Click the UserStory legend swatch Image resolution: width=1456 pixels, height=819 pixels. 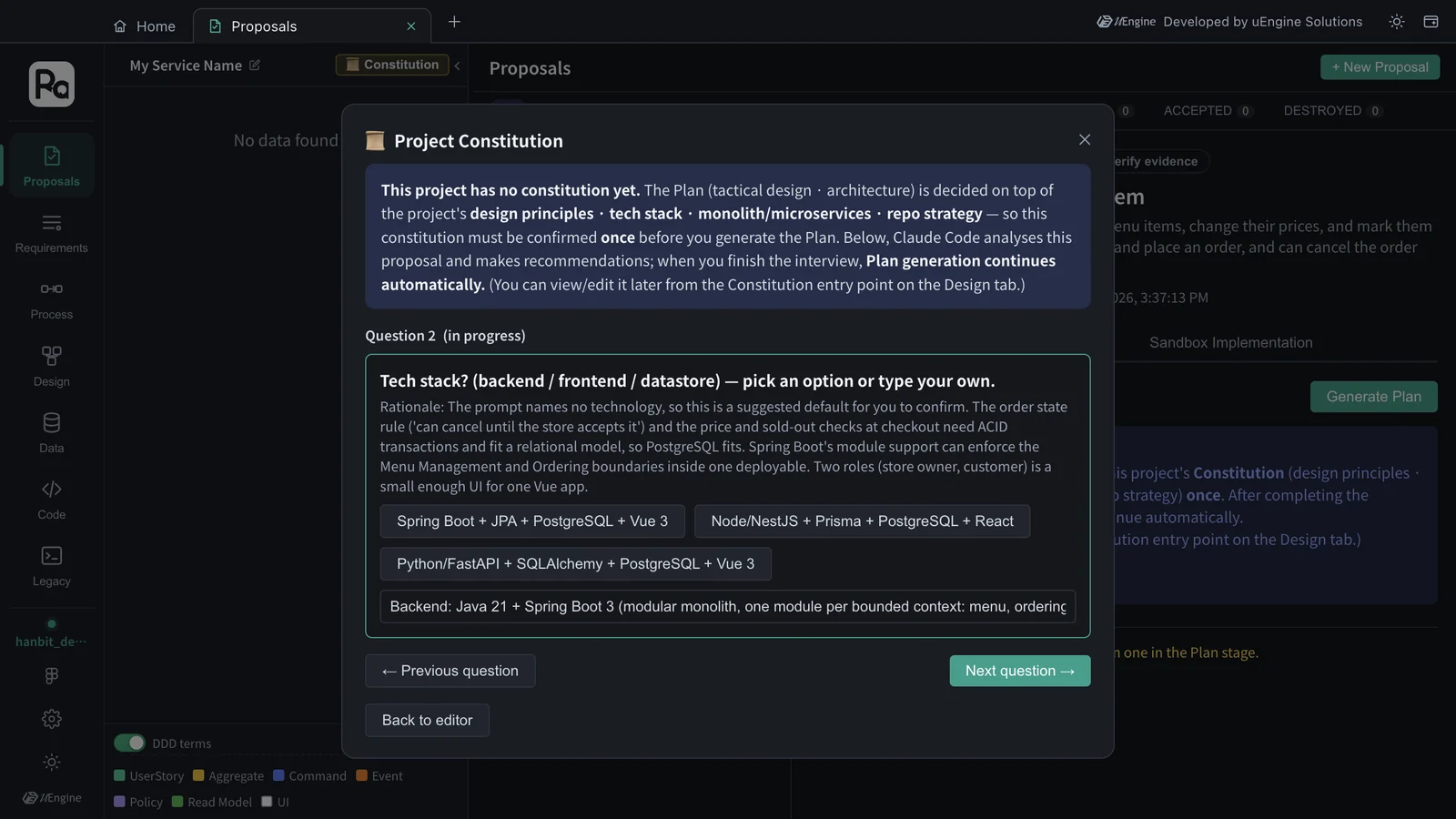point(119,775)
